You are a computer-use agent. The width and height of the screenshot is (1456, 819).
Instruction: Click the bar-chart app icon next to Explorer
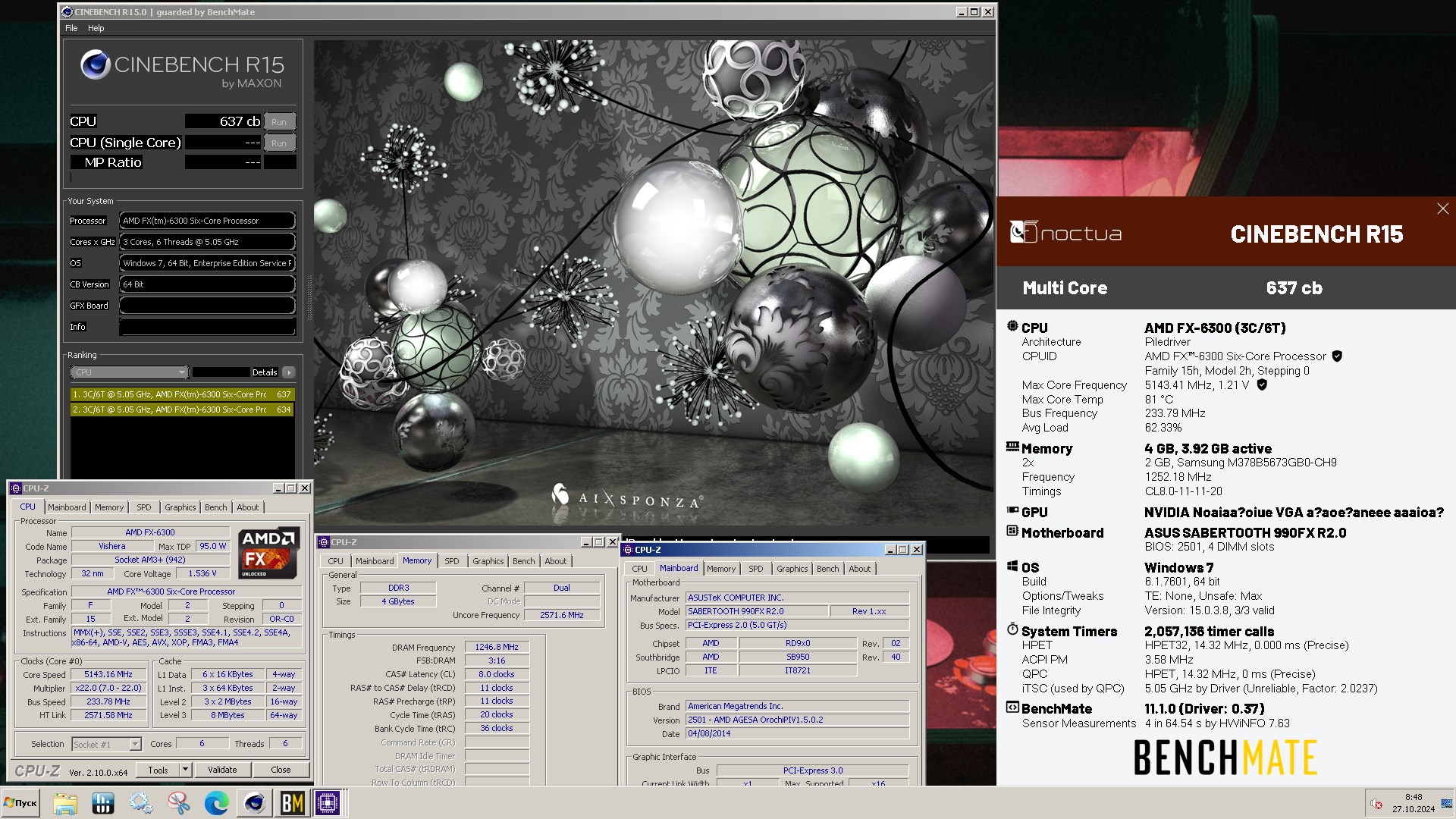(x=103, y=803)
